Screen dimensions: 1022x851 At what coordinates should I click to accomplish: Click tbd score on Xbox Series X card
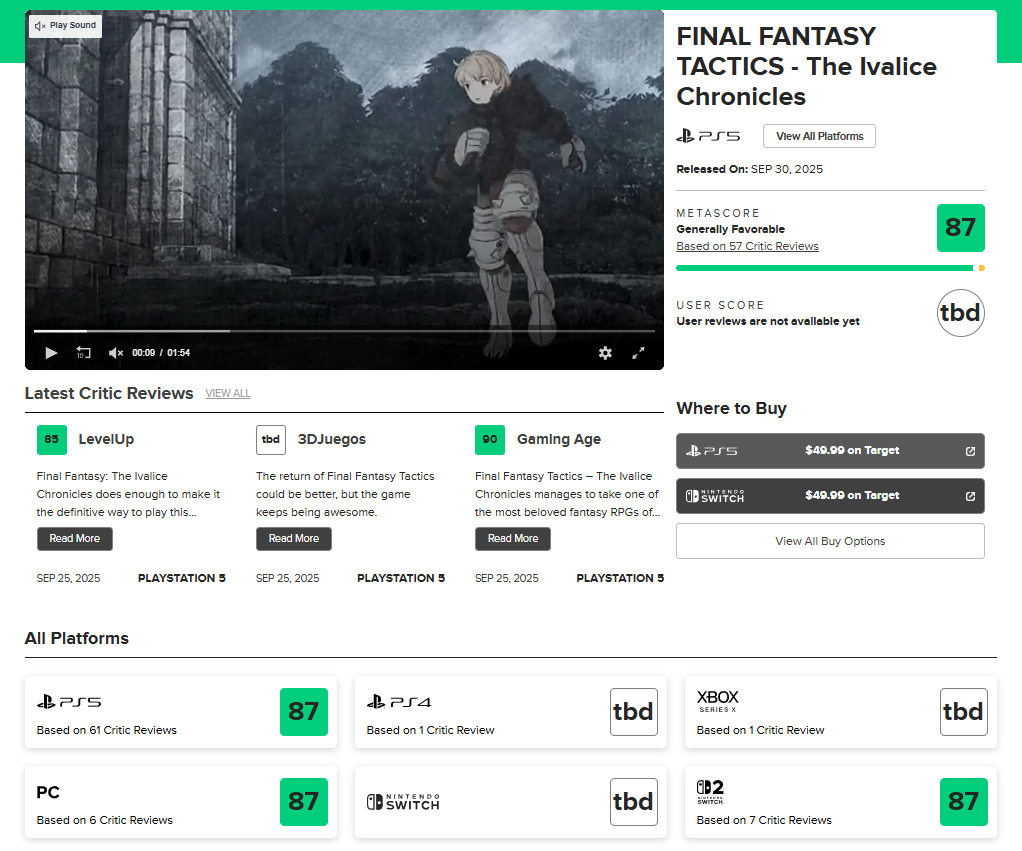963,712
